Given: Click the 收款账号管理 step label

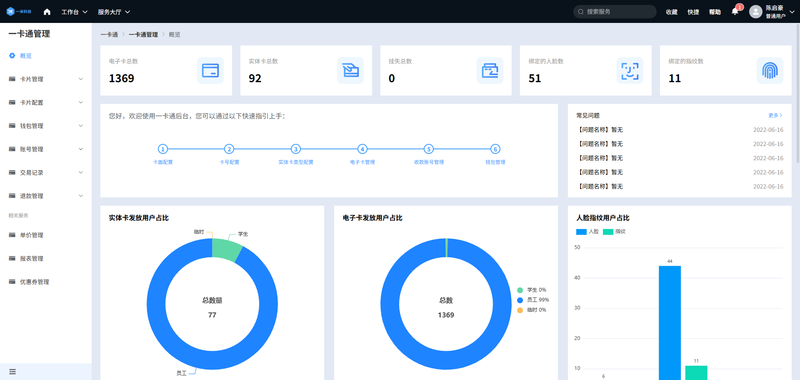Looking at the screenshot, I should [x=429, y=162].
